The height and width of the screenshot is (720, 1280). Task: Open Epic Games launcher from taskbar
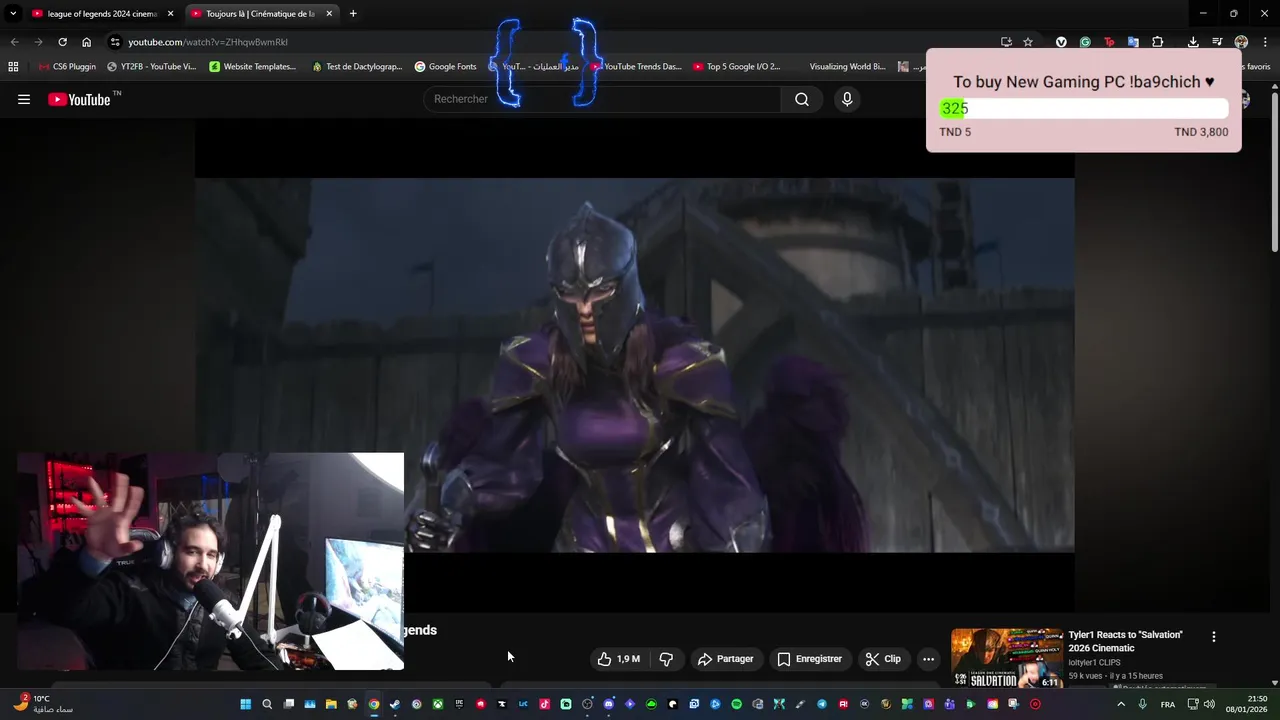(x=460, y=704)
